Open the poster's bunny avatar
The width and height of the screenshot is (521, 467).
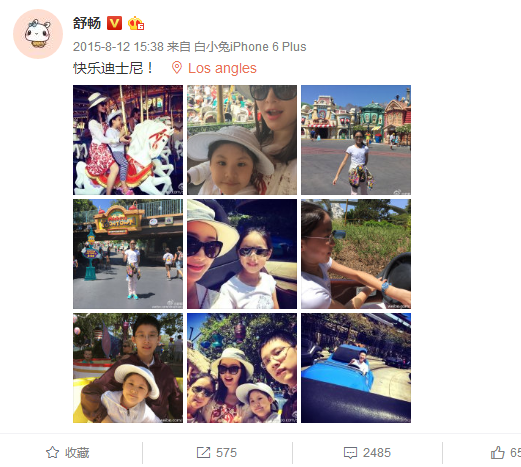38,34
